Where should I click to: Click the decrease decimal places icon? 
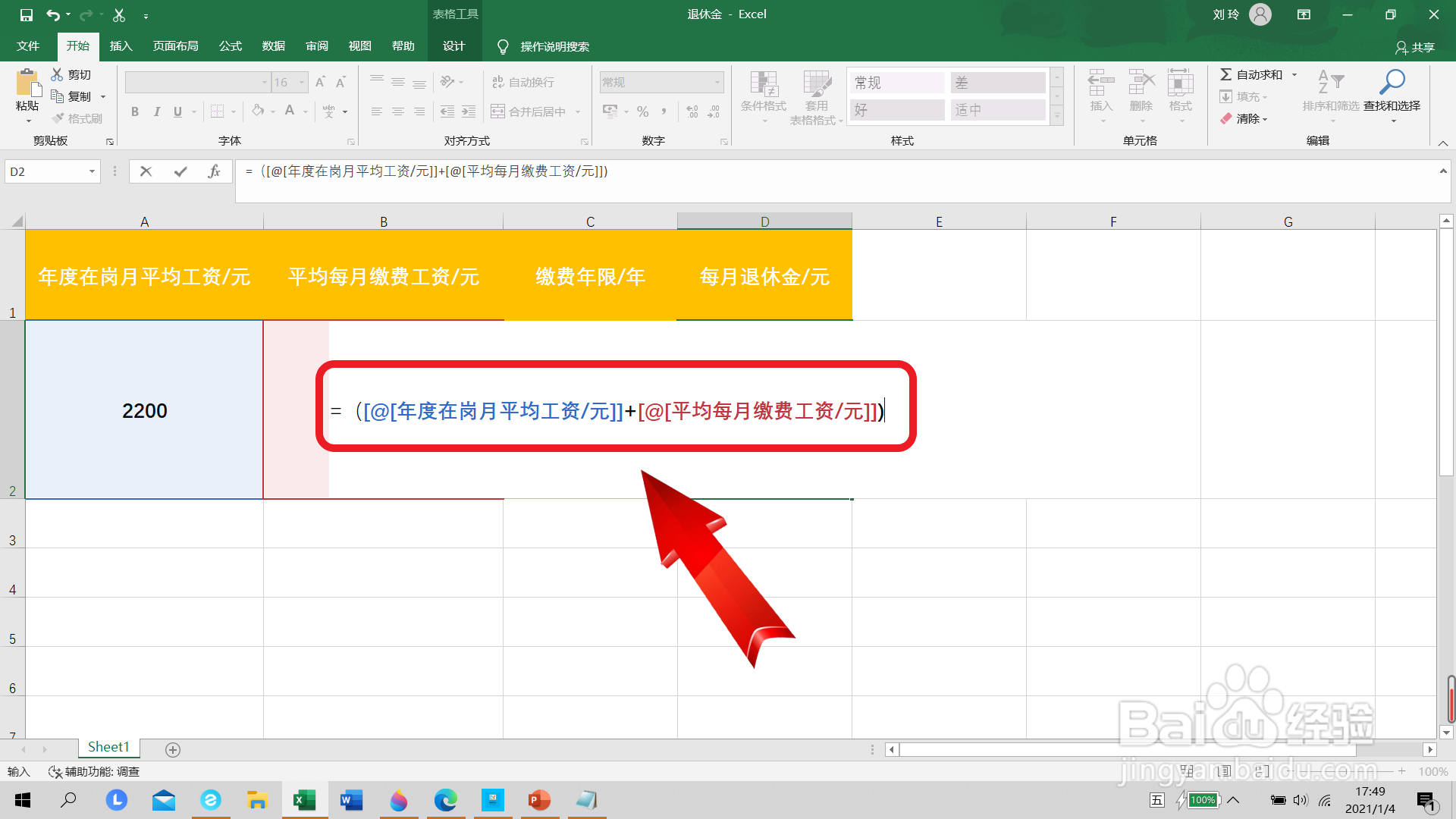click(x=714, y=111)
